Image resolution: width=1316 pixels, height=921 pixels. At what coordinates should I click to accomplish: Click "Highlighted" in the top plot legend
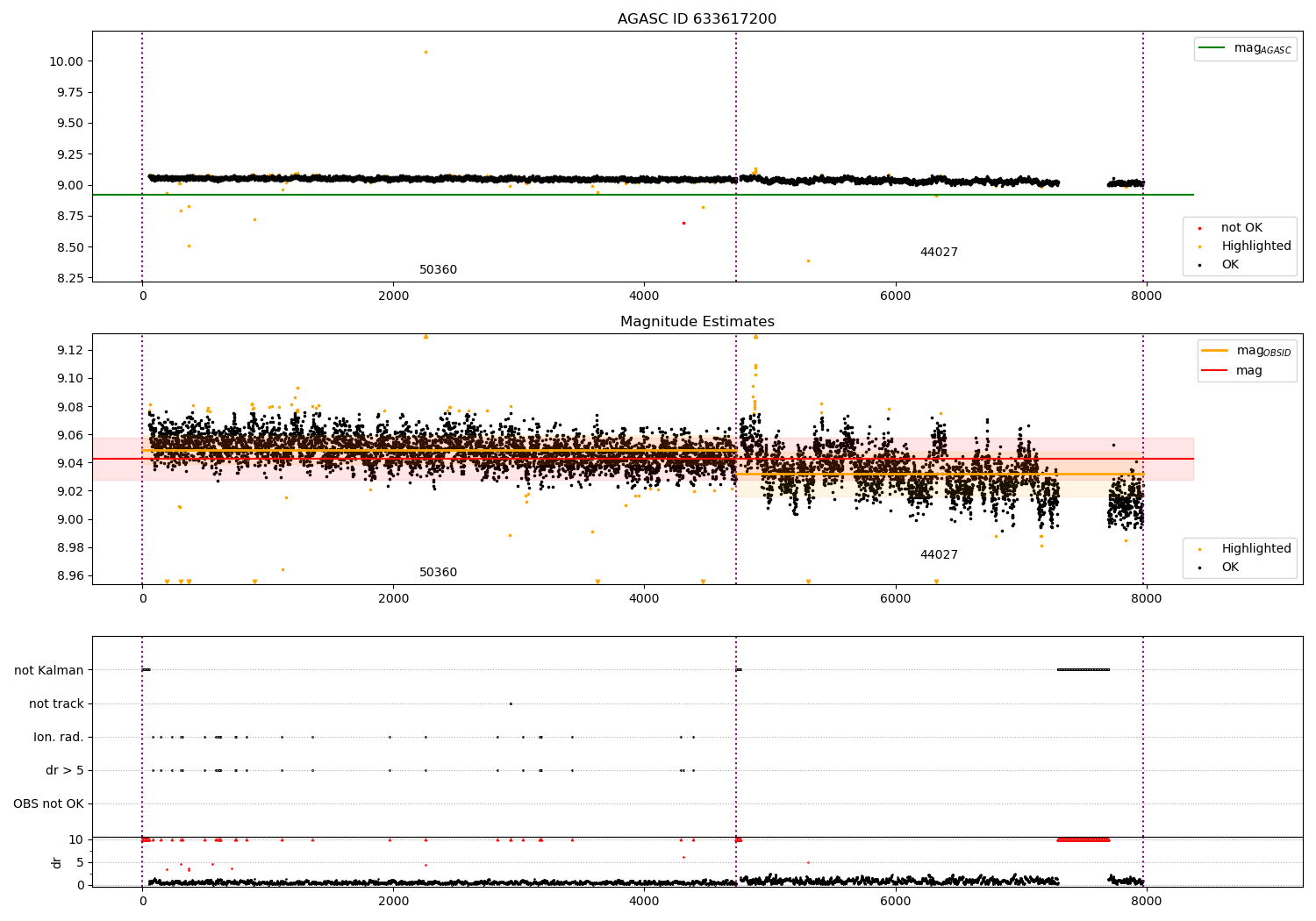(x=1255, y=246)
